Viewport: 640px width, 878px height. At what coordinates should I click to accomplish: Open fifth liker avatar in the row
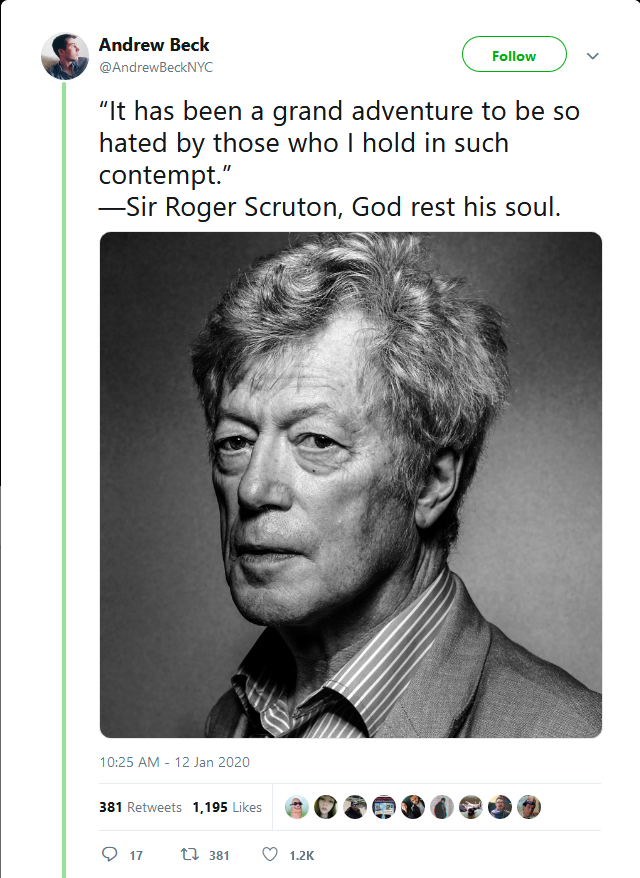coord(413,807)
